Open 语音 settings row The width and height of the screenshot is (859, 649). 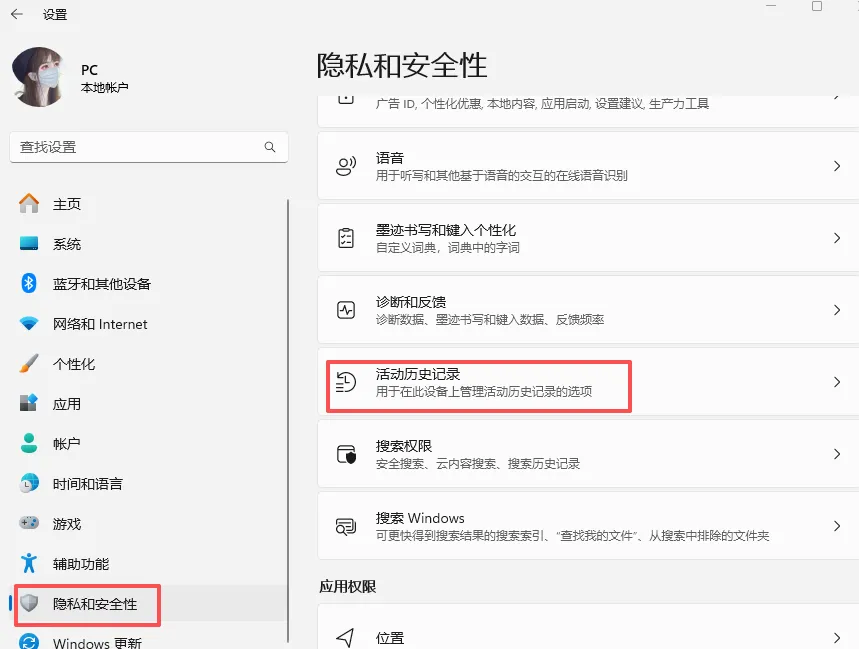click(588, 166)
